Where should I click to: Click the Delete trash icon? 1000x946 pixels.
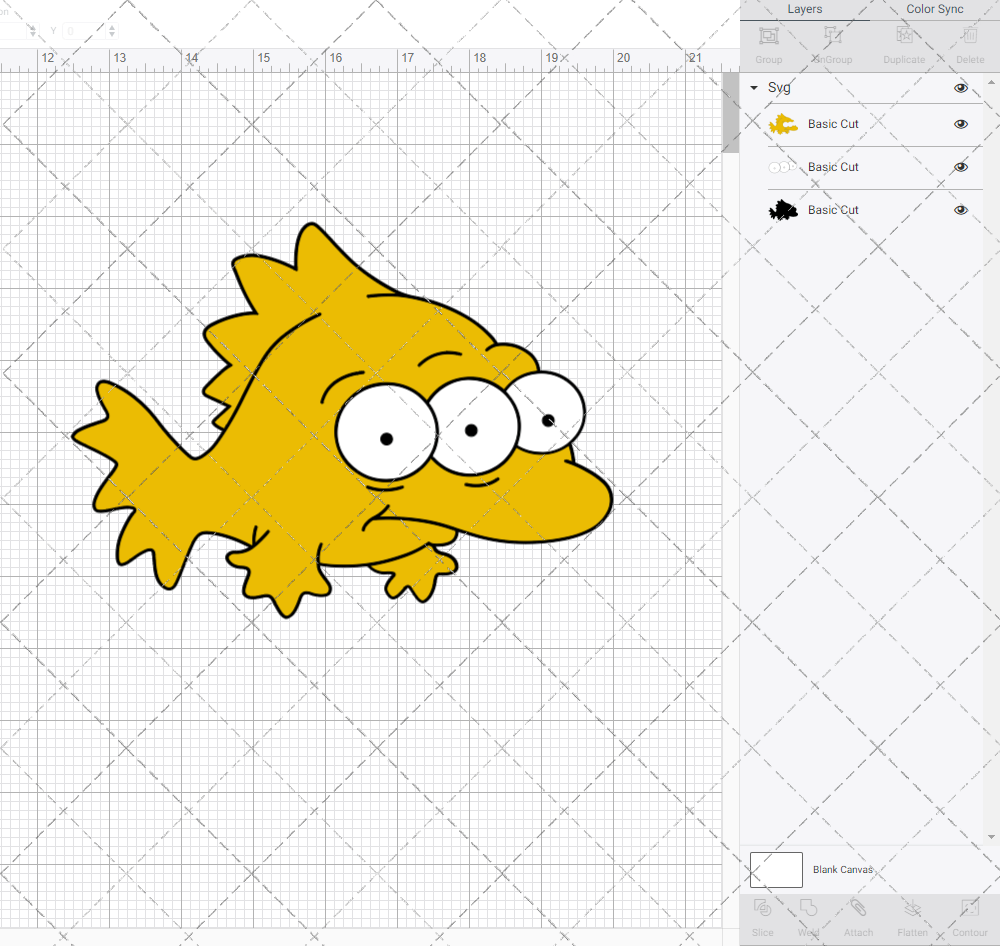[x=969, y=37]
